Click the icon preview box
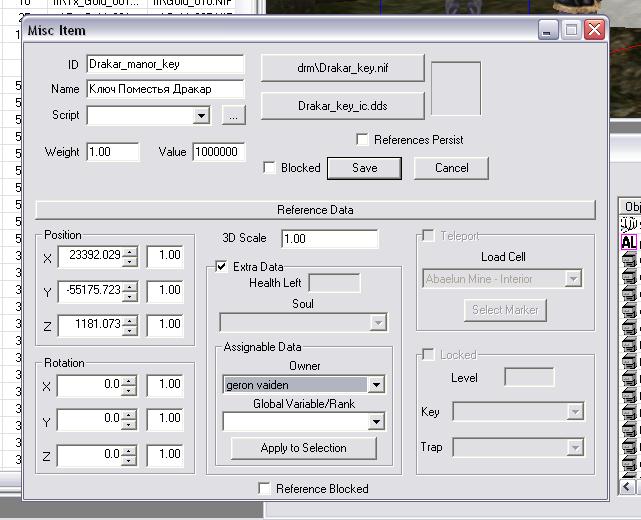The width and height of the screenshot is (641, 520). tap(455, 88)
